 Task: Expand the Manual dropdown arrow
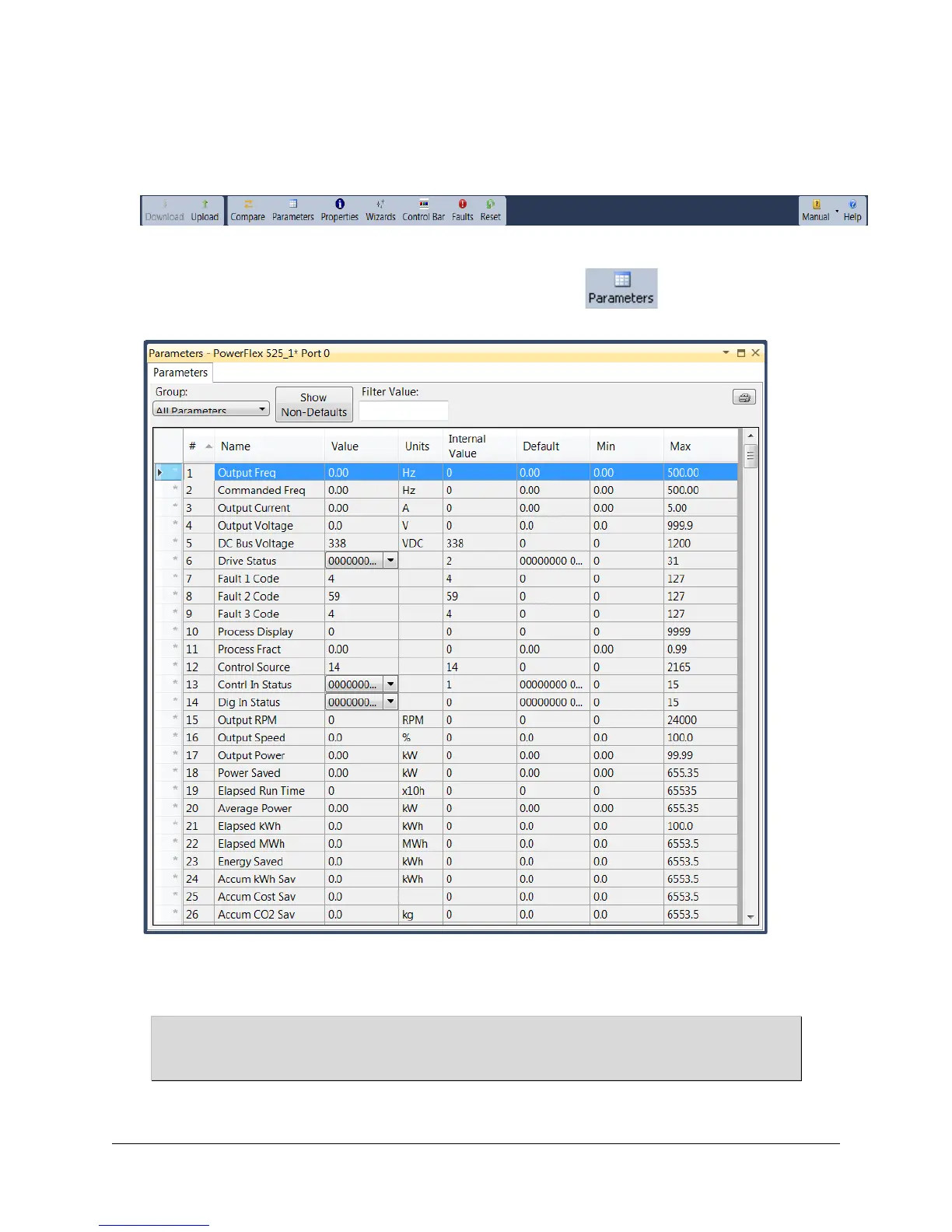pos(837,211)
